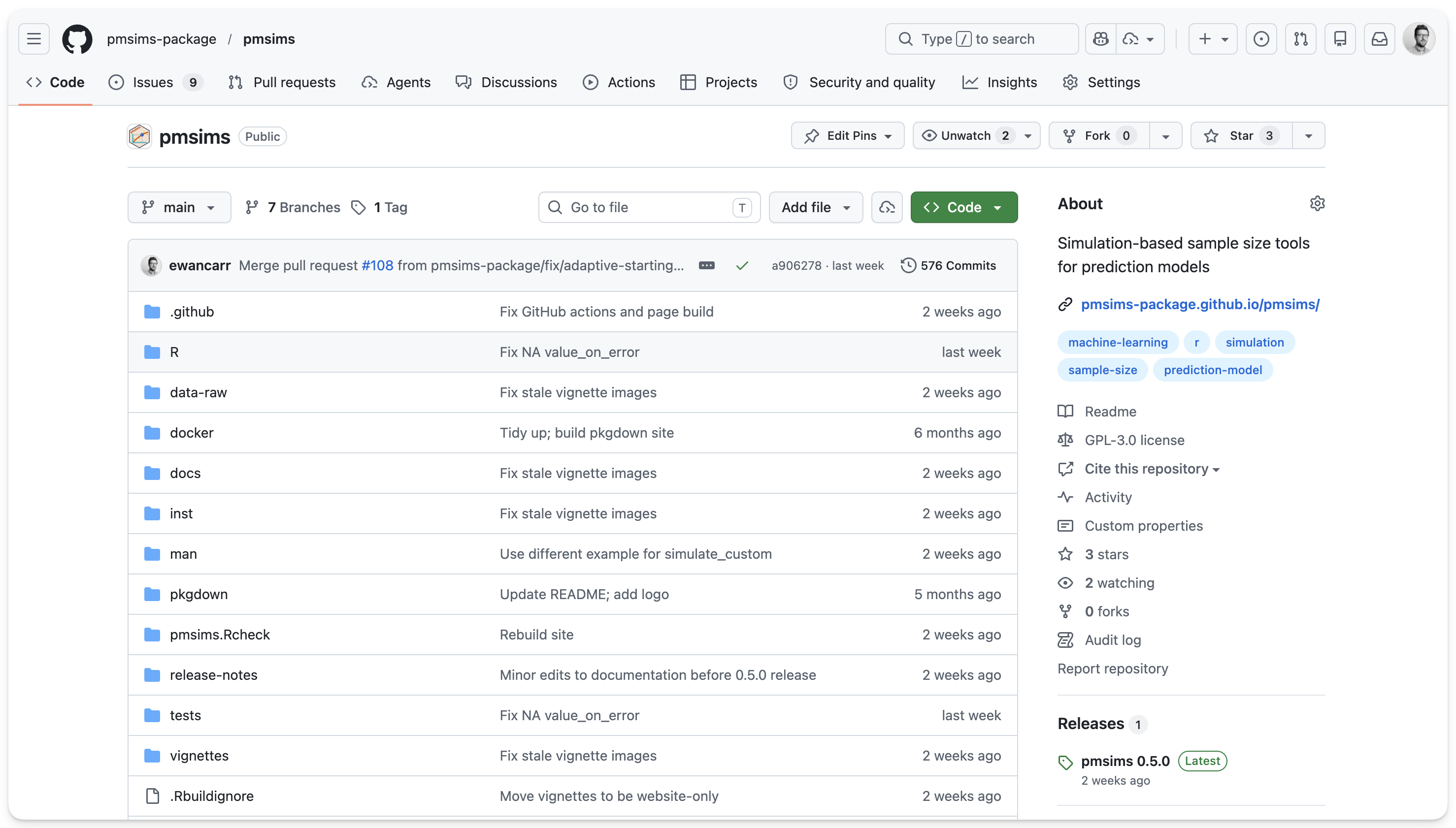Screen dimensions: 1456x828
Task: Open the notifications inbox icon
Action: click(x=1379, y=39)
